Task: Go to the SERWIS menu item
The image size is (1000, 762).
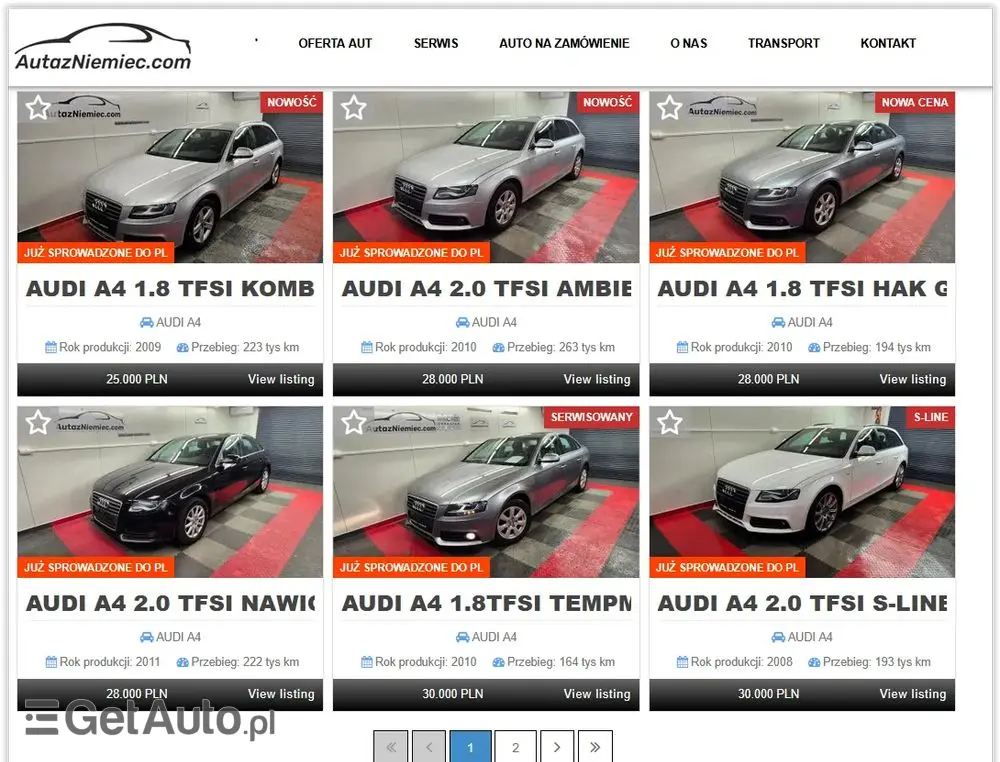Action: [436, 43]
